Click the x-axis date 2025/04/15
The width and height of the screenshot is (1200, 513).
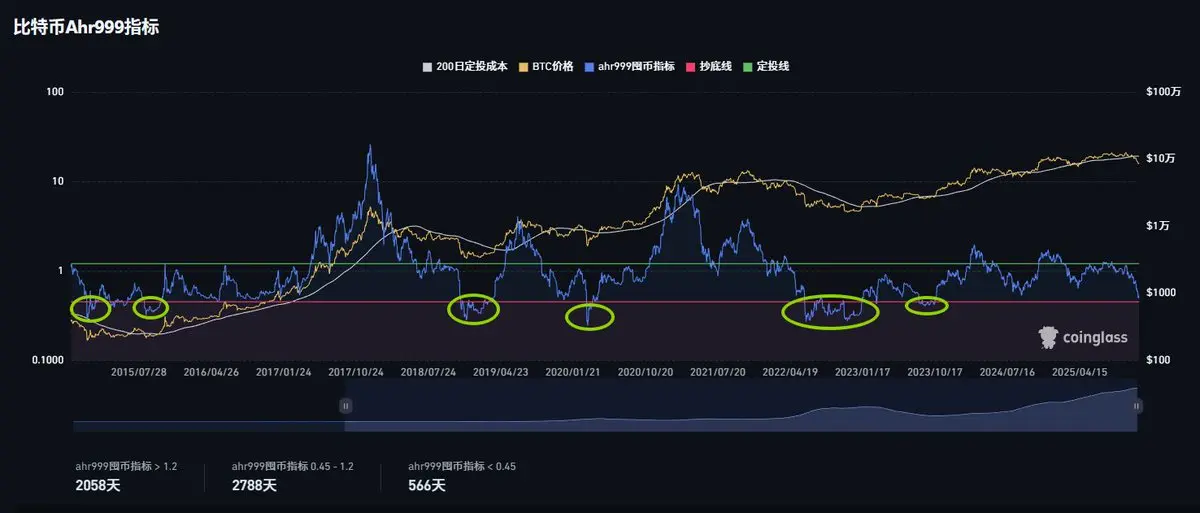(1079, 371)
